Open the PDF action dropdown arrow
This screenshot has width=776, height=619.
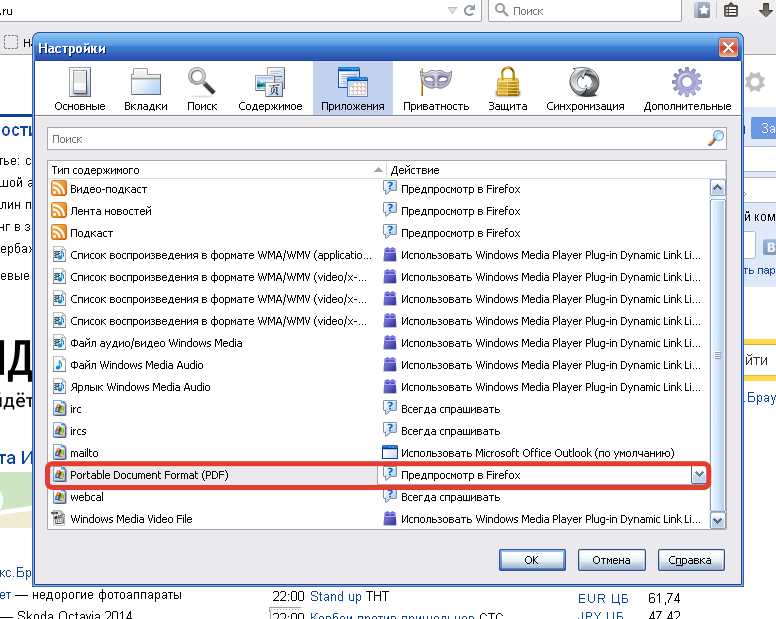pos(698,475)
